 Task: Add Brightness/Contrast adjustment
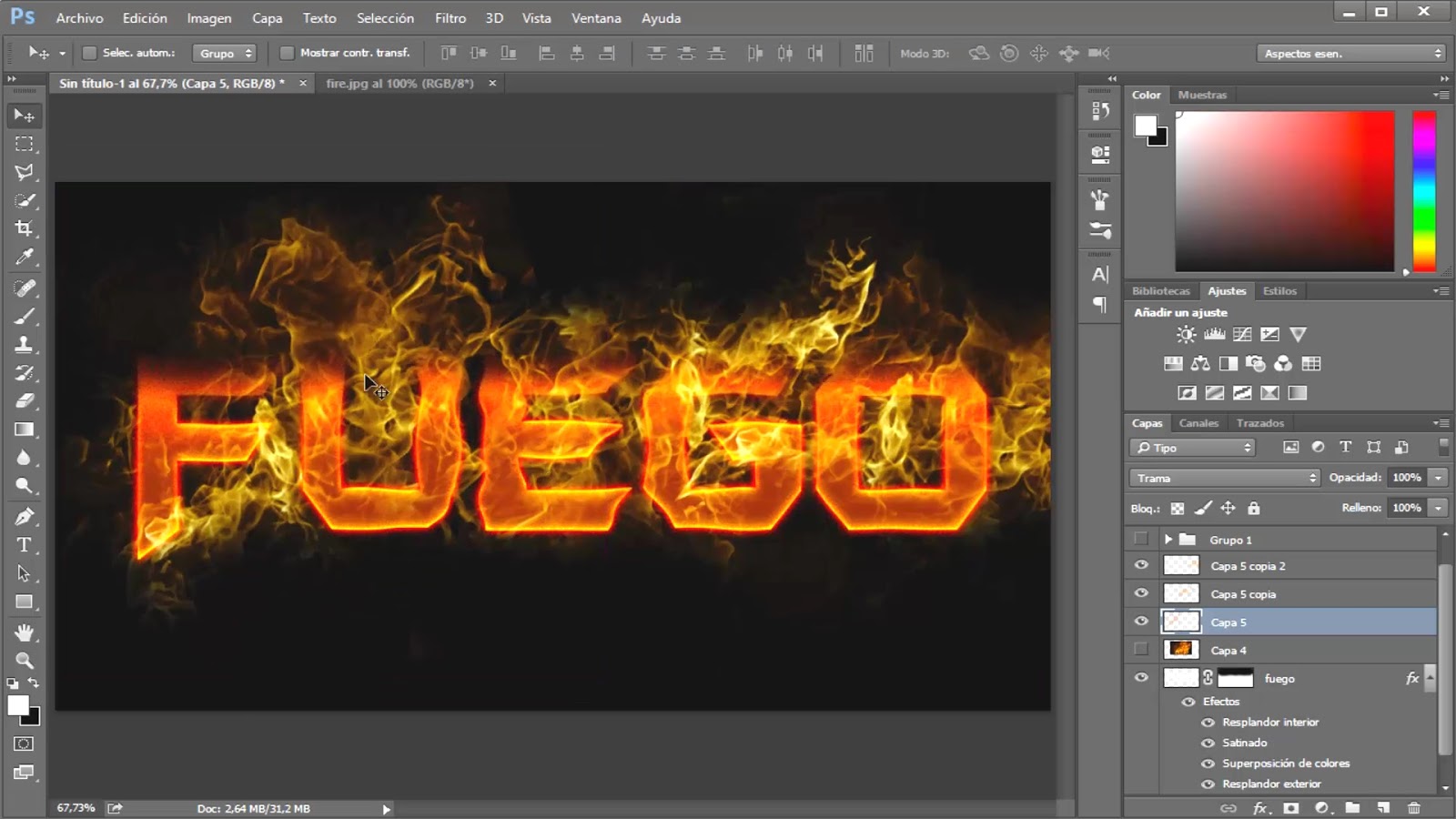[x=1186, y=335]
